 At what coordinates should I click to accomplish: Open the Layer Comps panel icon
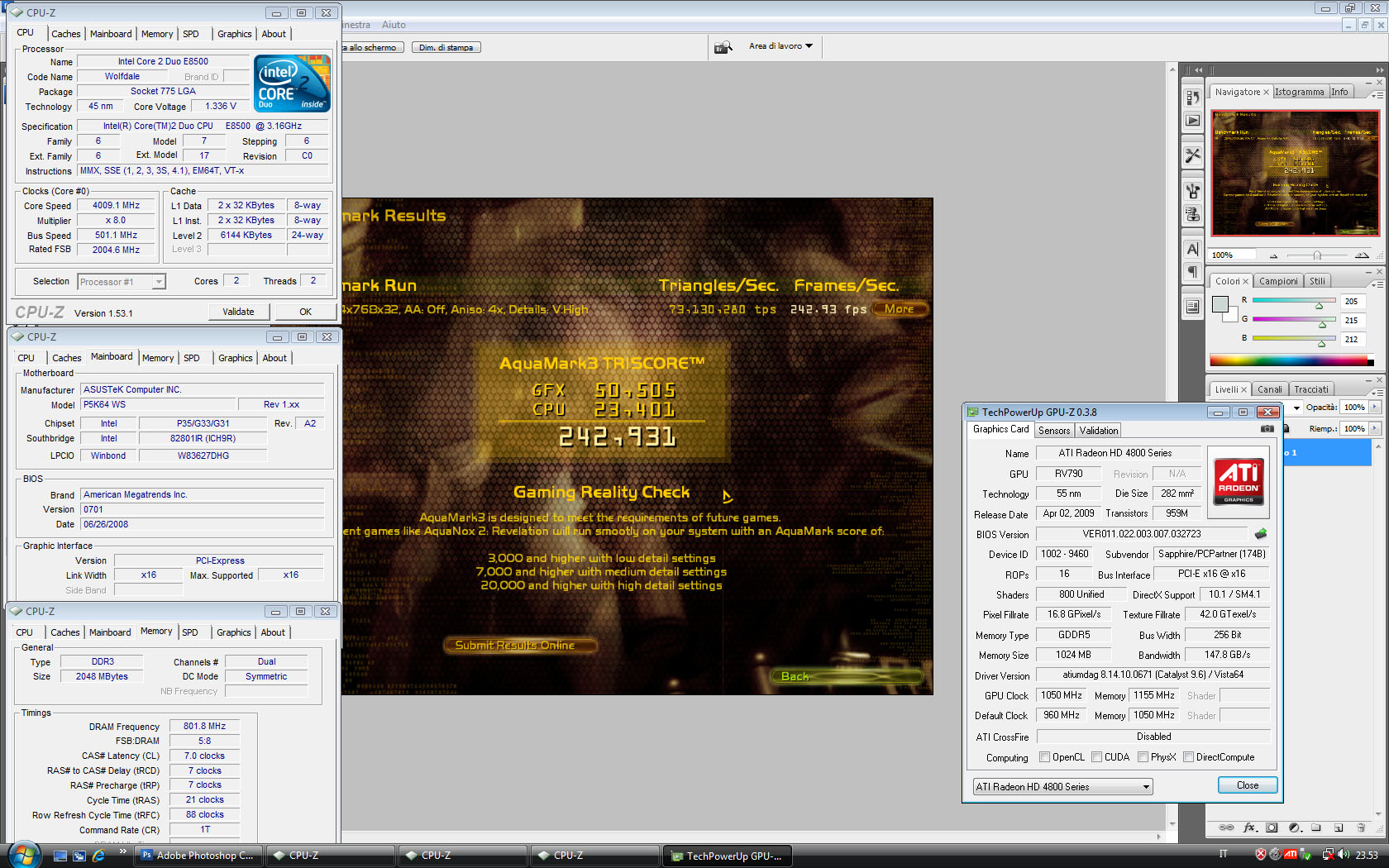[x=1192, y=307]
